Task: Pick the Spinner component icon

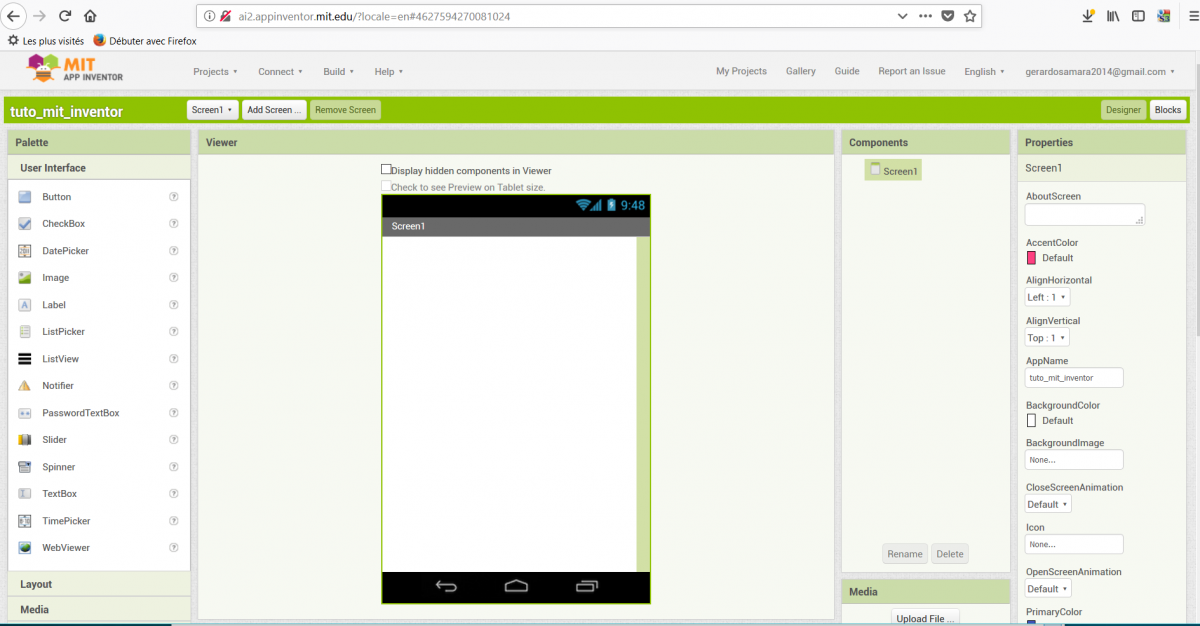Action: click(x=25, y=467)
